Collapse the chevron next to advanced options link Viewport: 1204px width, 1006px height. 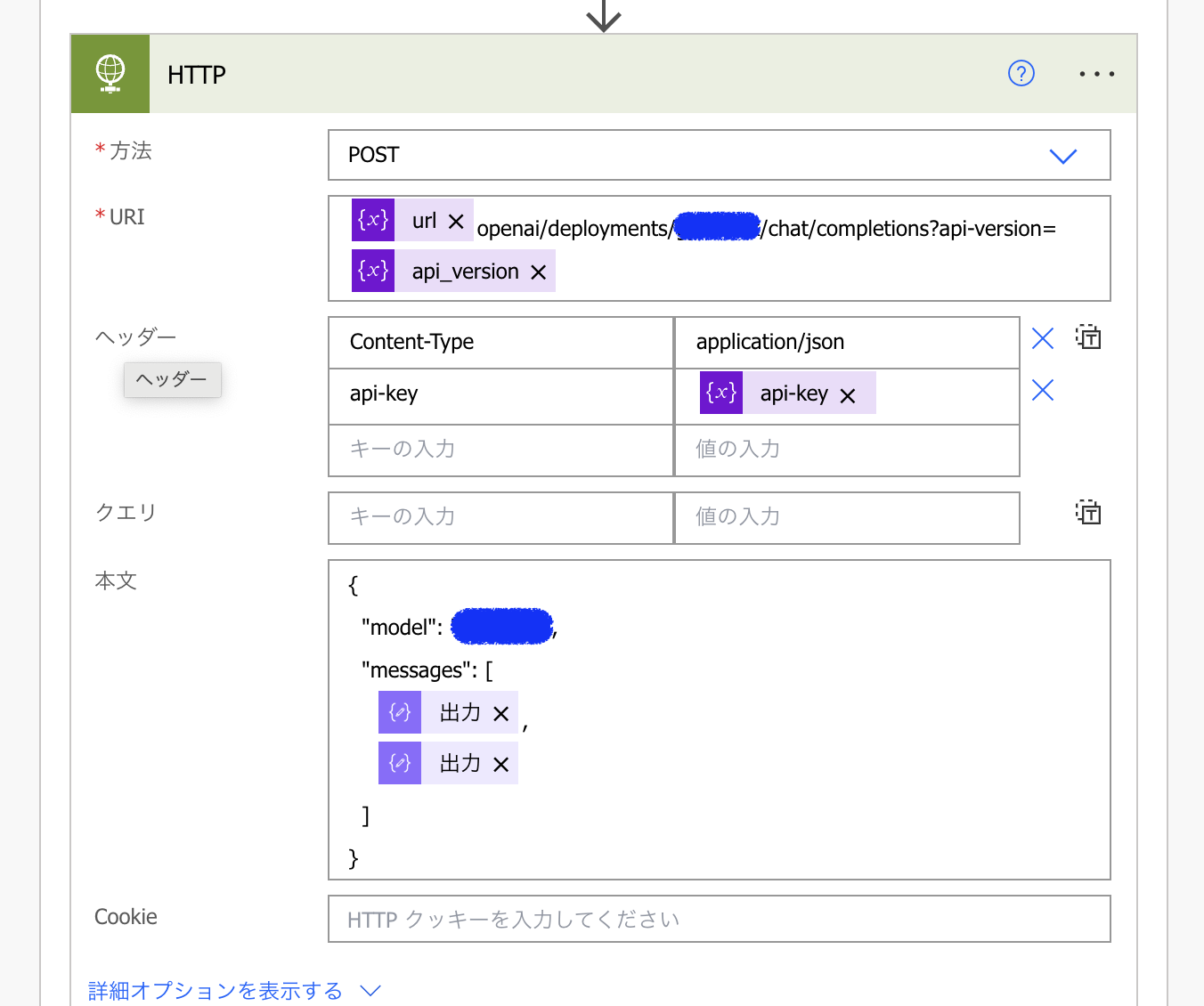[370, 990]
